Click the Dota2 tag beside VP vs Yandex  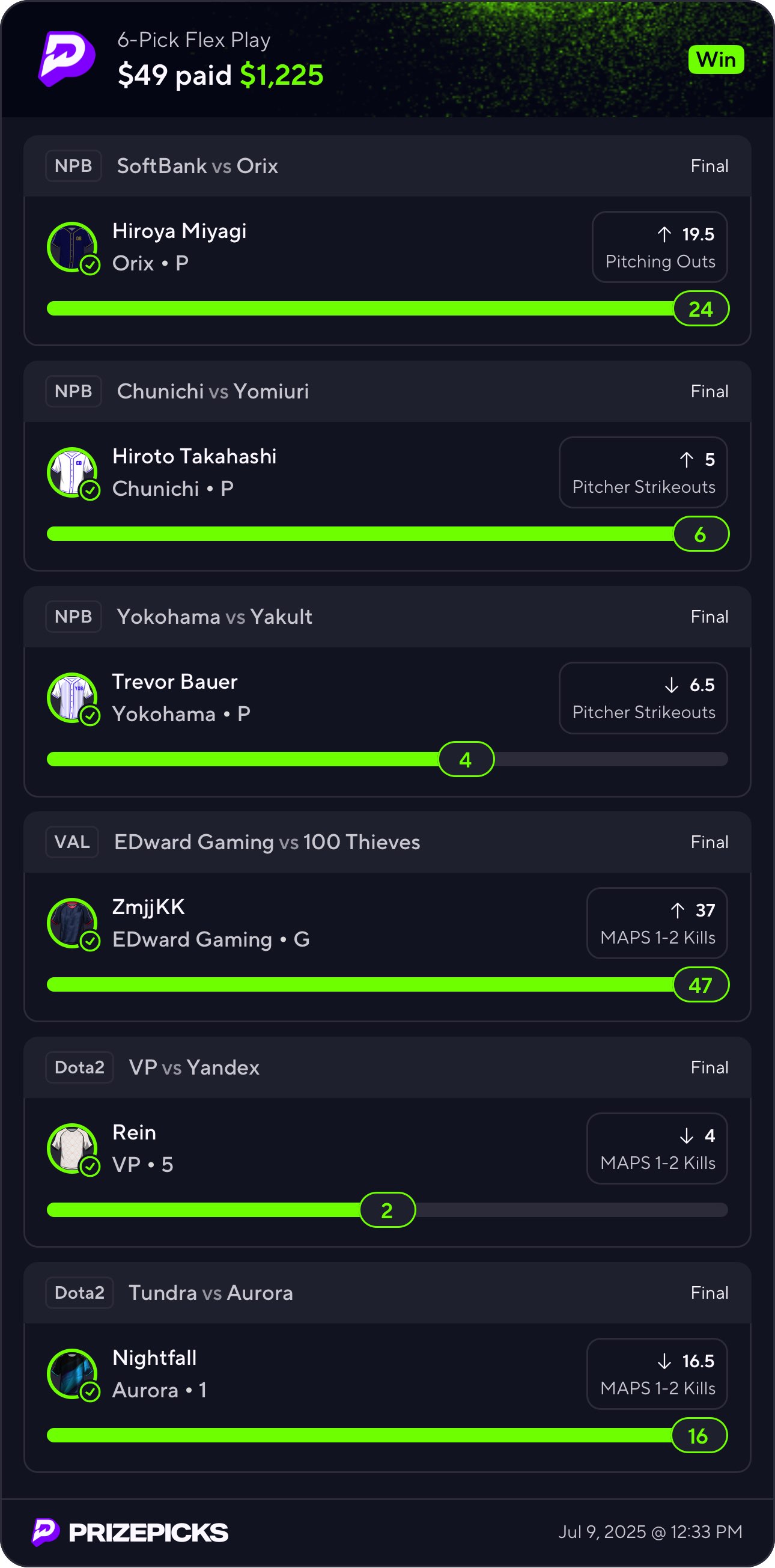(80, 1067)
